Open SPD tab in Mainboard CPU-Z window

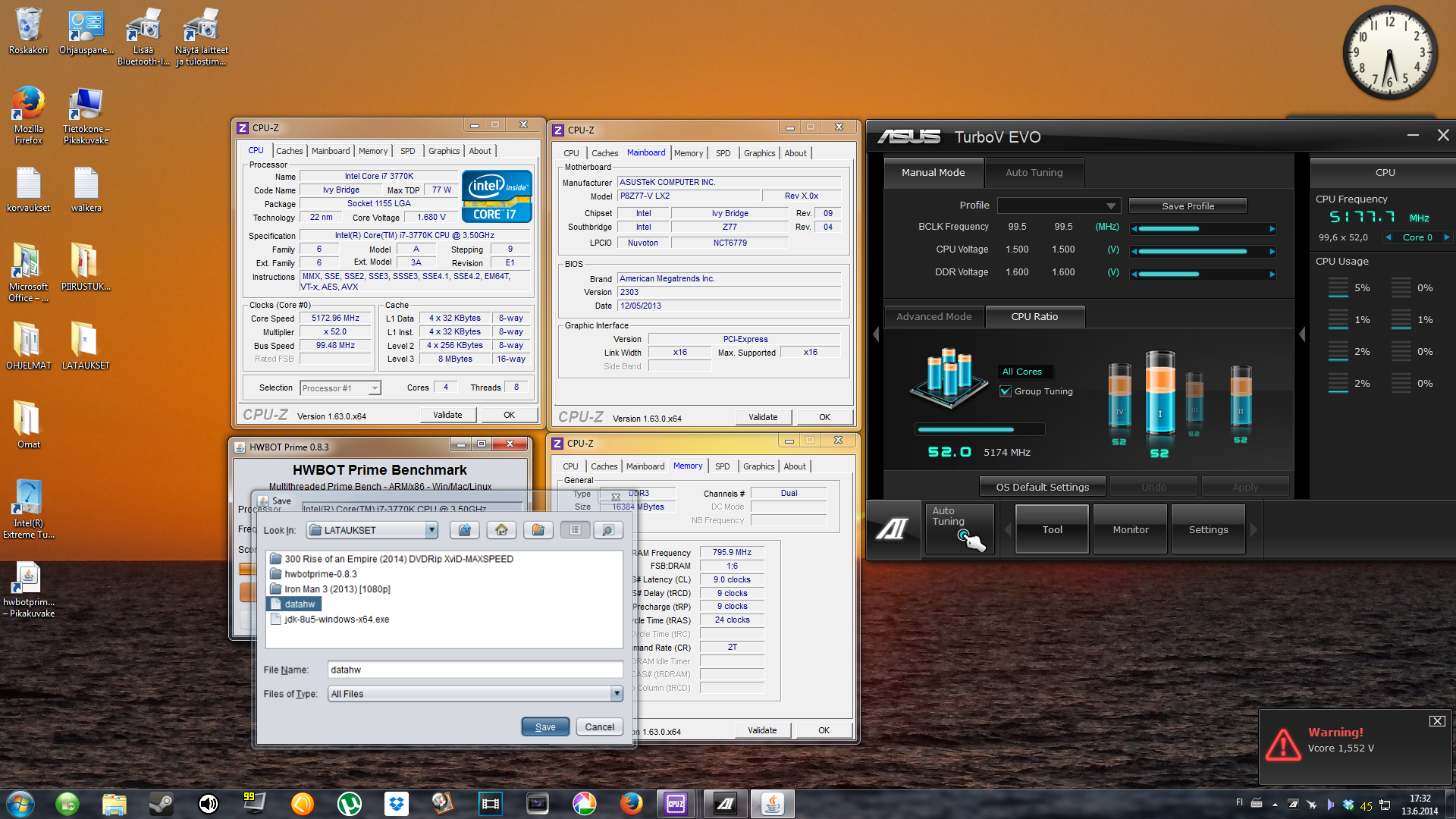click(723, 153)
